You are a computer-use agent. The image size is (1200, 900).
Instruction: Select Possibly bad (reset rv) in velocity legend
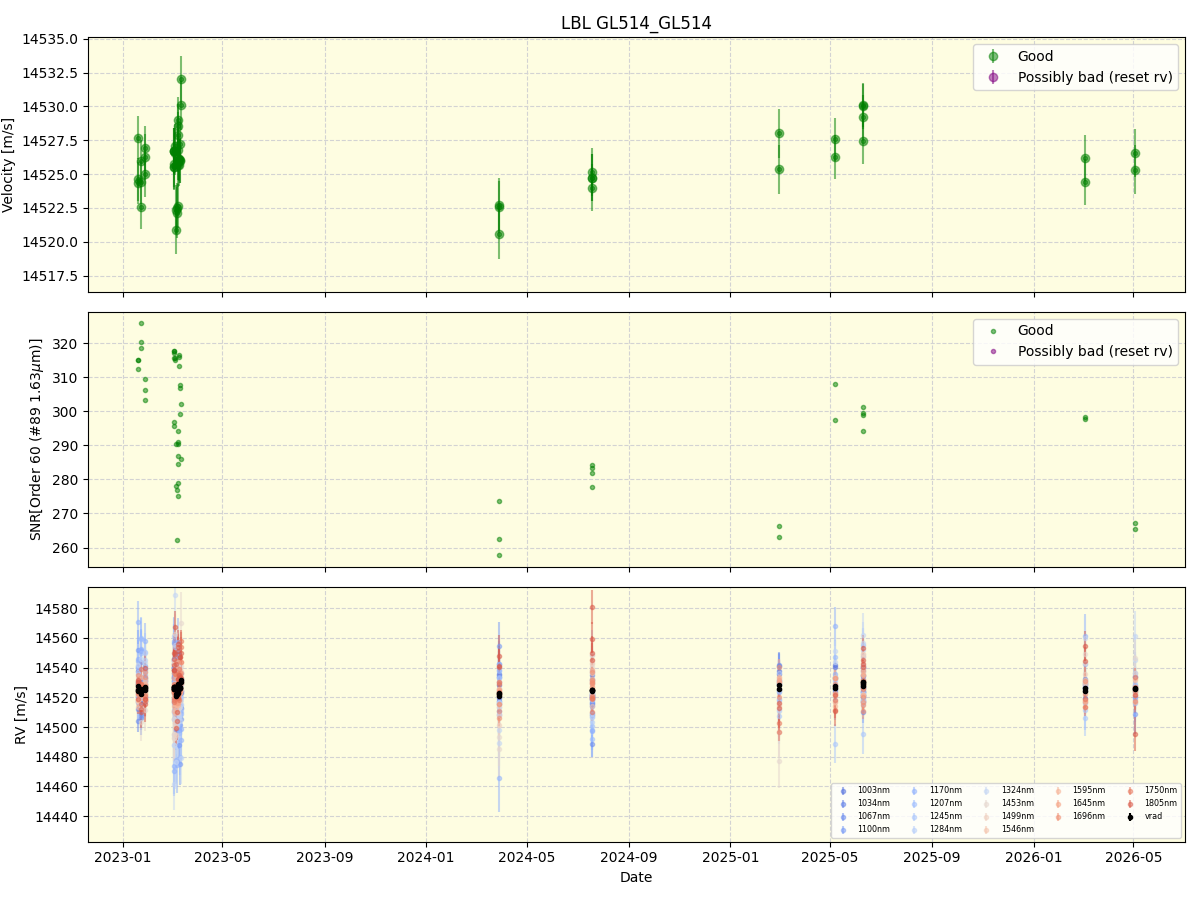pyautogui.click(x=1095, y=77)
